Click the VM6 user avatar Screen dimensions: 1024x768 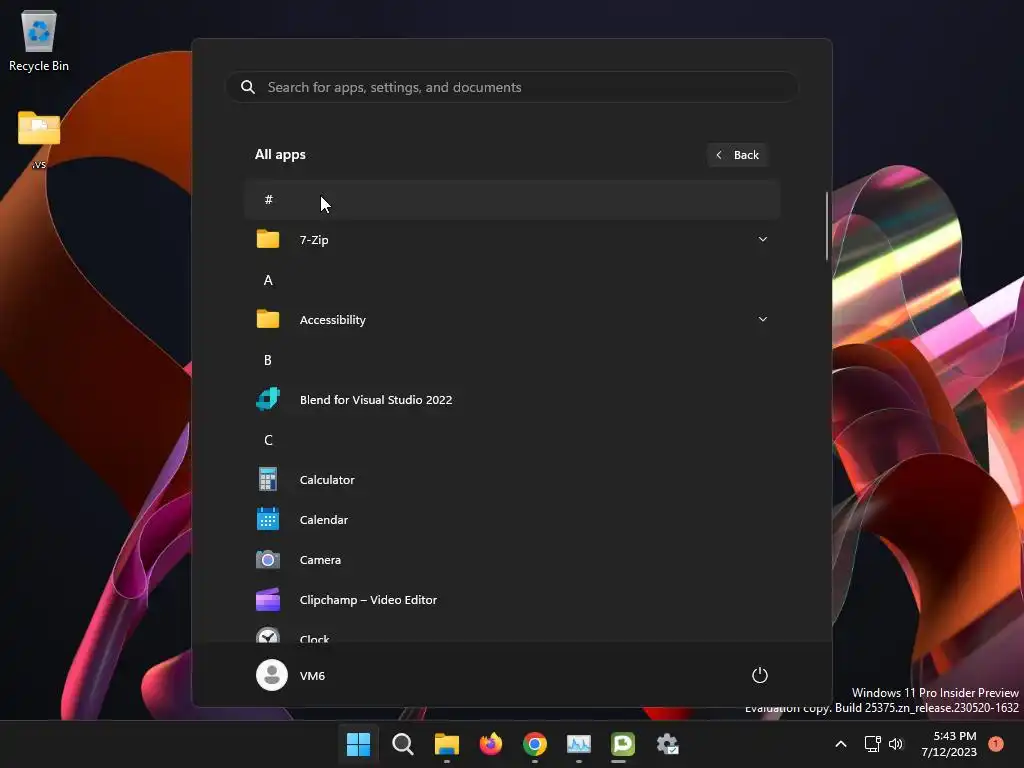pos(272,675)
